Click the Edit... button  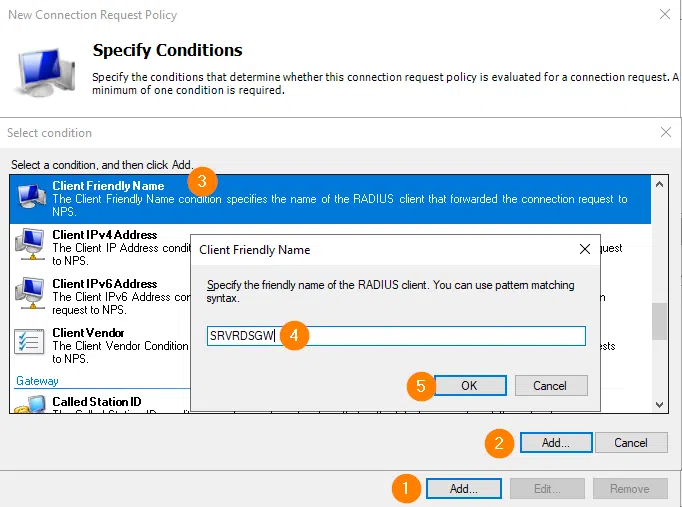click(x=546, y=489)
